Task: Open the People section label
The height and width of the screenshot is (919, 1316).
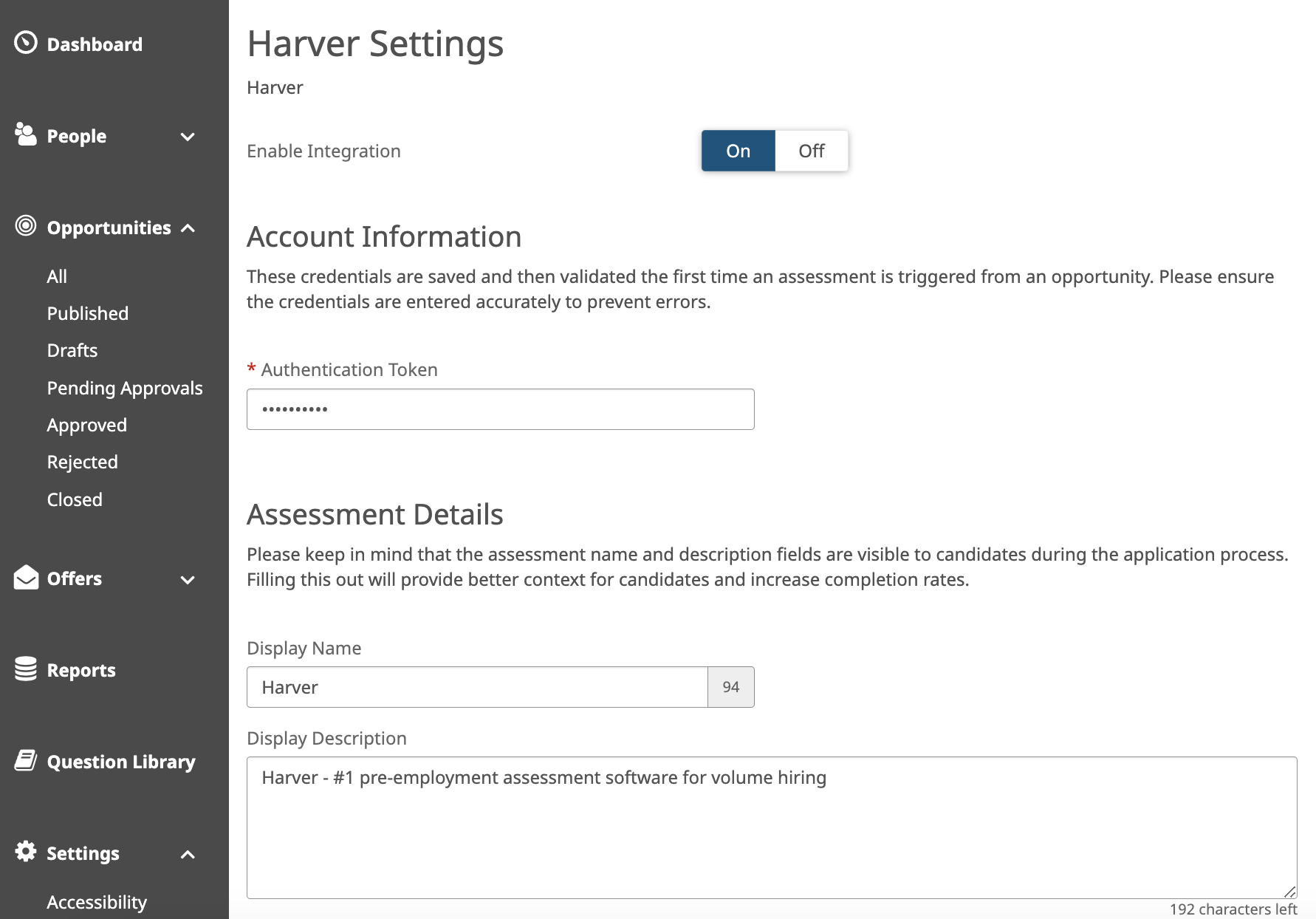Action: tap(77, 136)
